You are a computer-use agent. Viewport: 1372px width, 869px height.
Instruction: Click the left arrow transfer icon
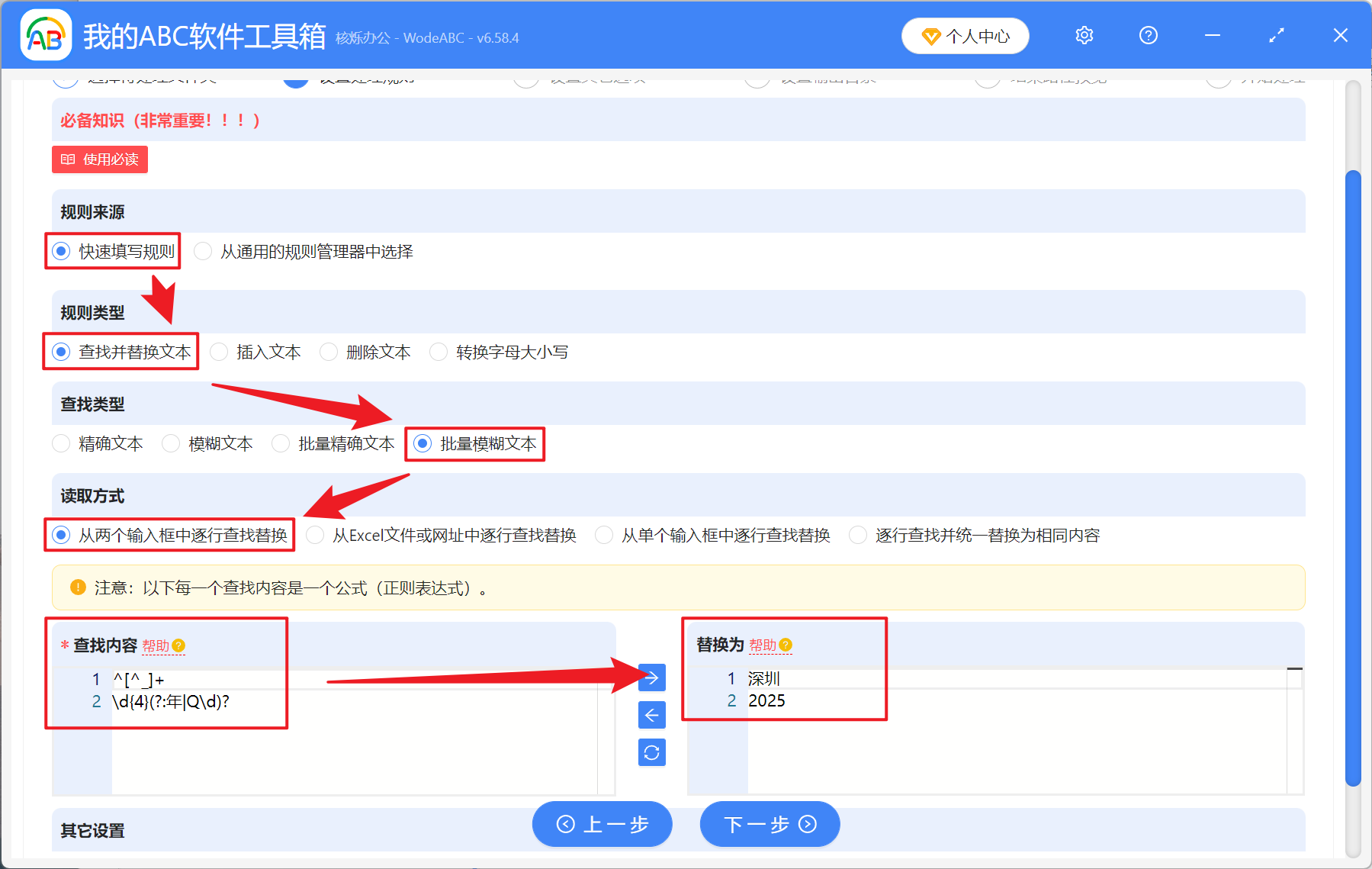pos(651,715)
